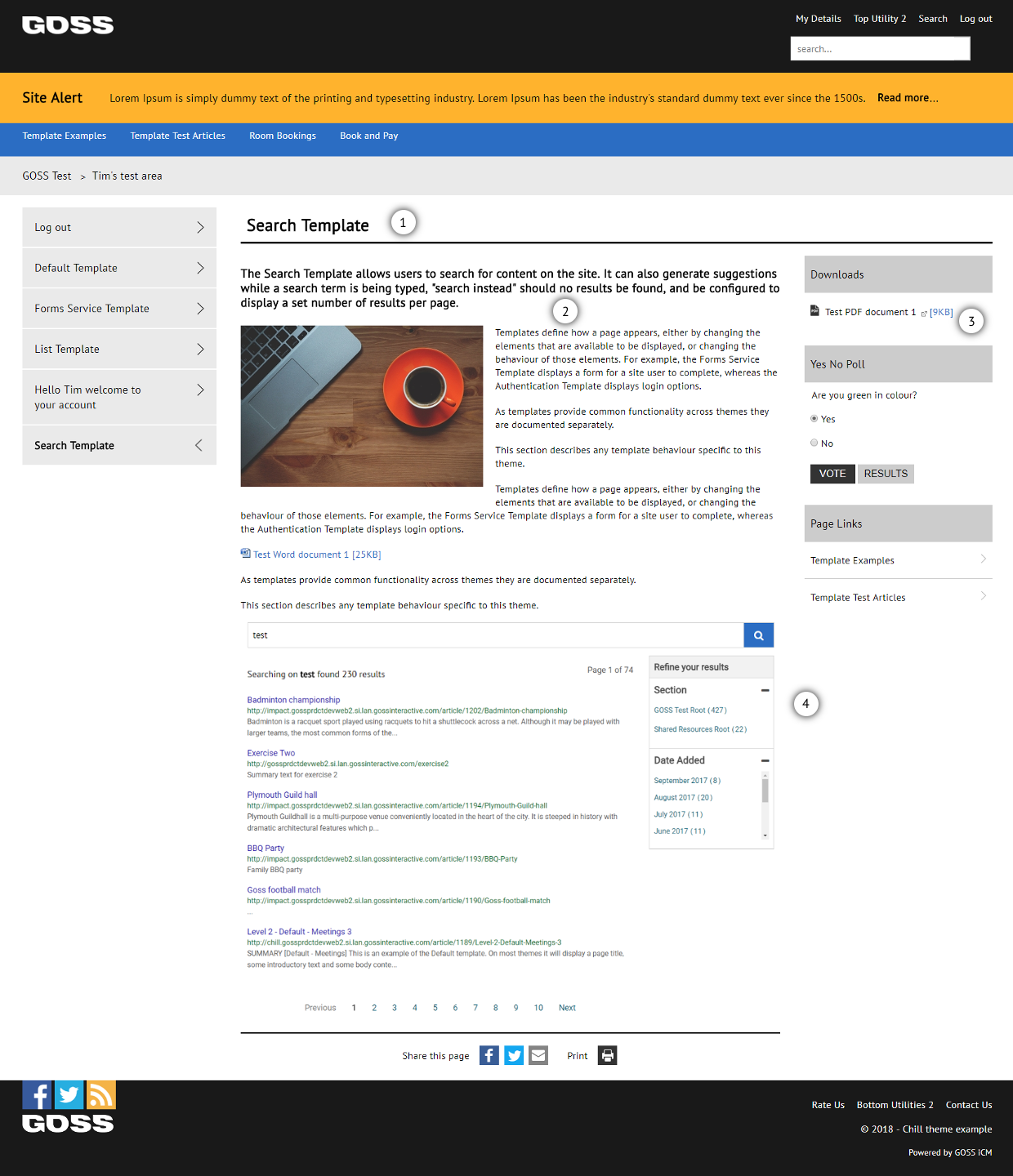Click the printer icon

coord(607,1055)
